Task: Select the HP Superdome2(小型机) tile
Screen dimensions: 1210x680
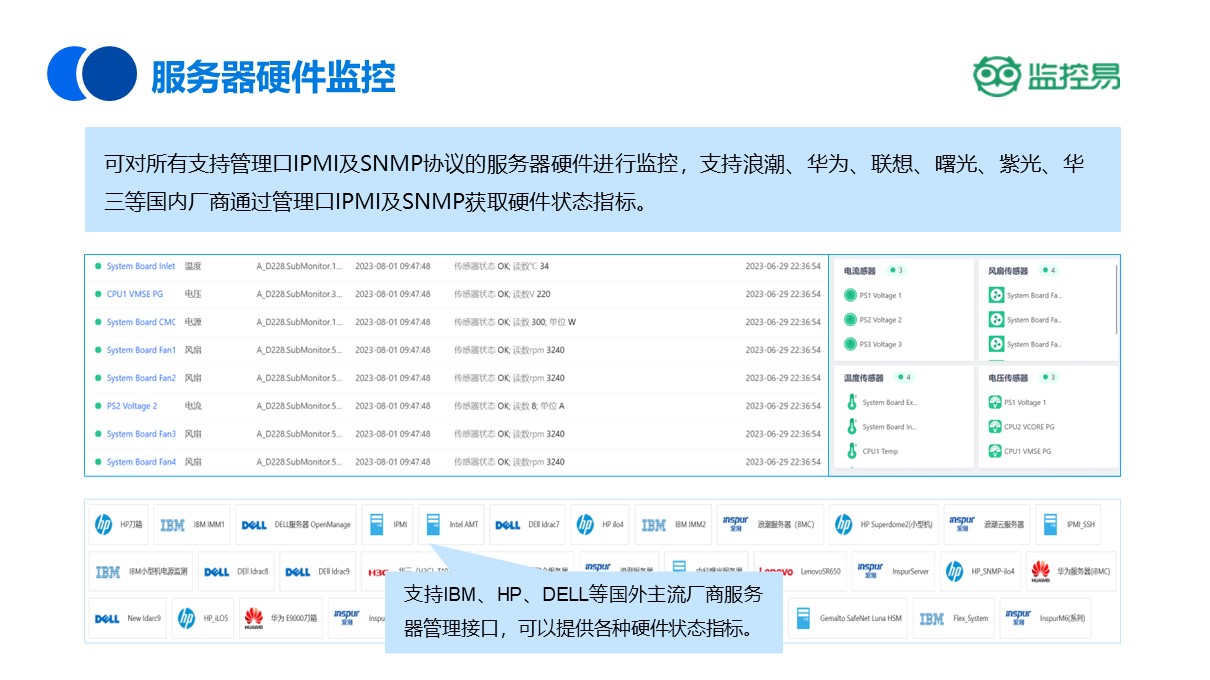Action: [x=884, y=525]
